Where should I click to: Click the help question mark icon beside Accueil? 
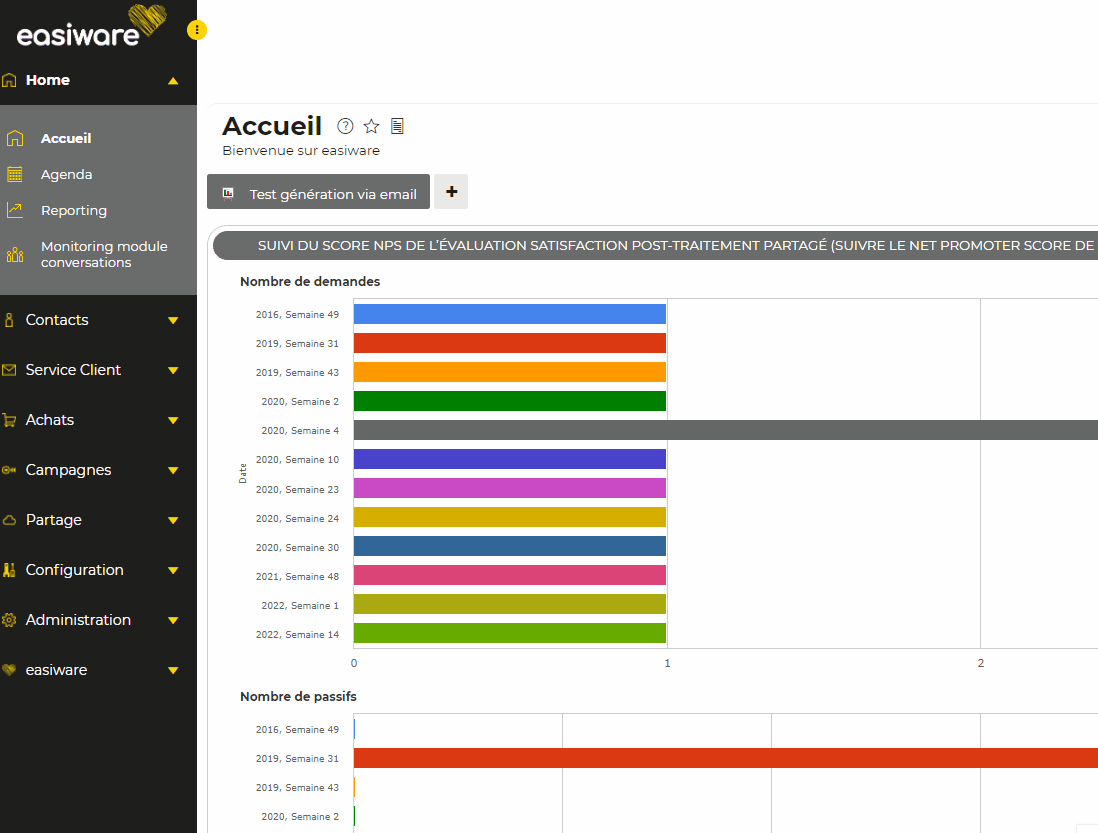345,126
